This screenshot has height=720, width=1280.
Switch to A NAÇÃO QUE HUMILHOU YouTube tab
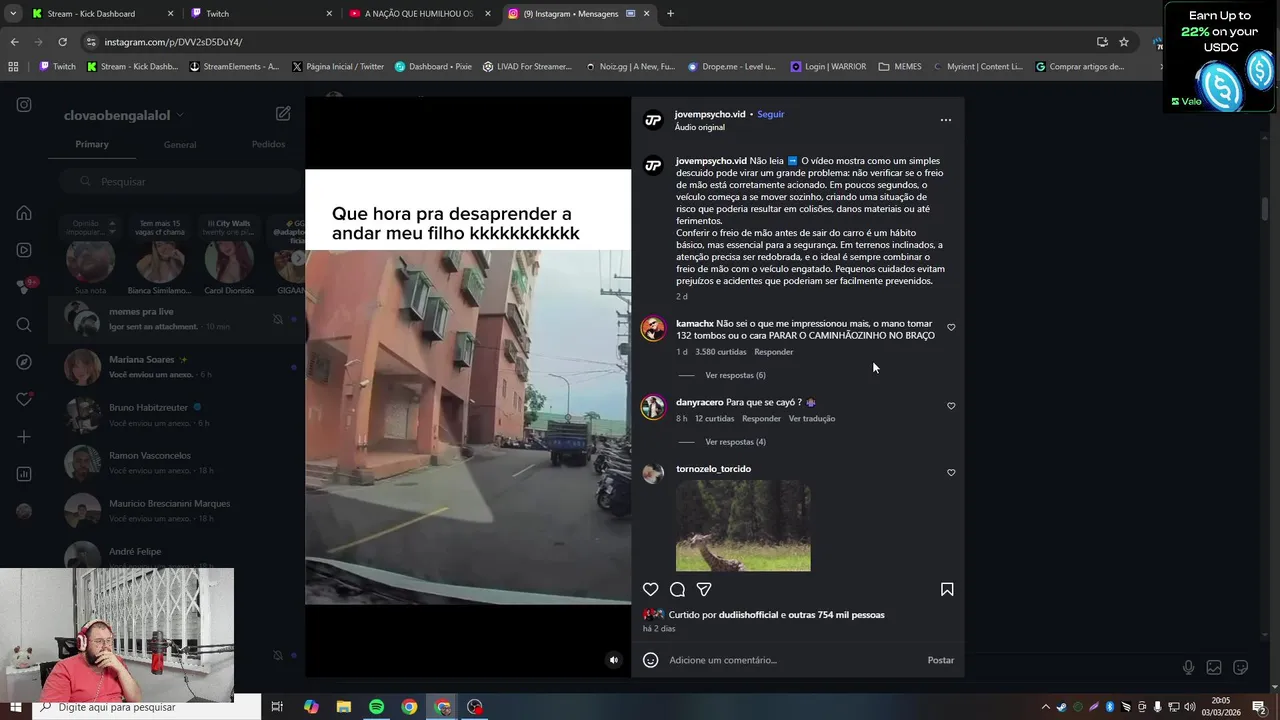coord(419,14)
